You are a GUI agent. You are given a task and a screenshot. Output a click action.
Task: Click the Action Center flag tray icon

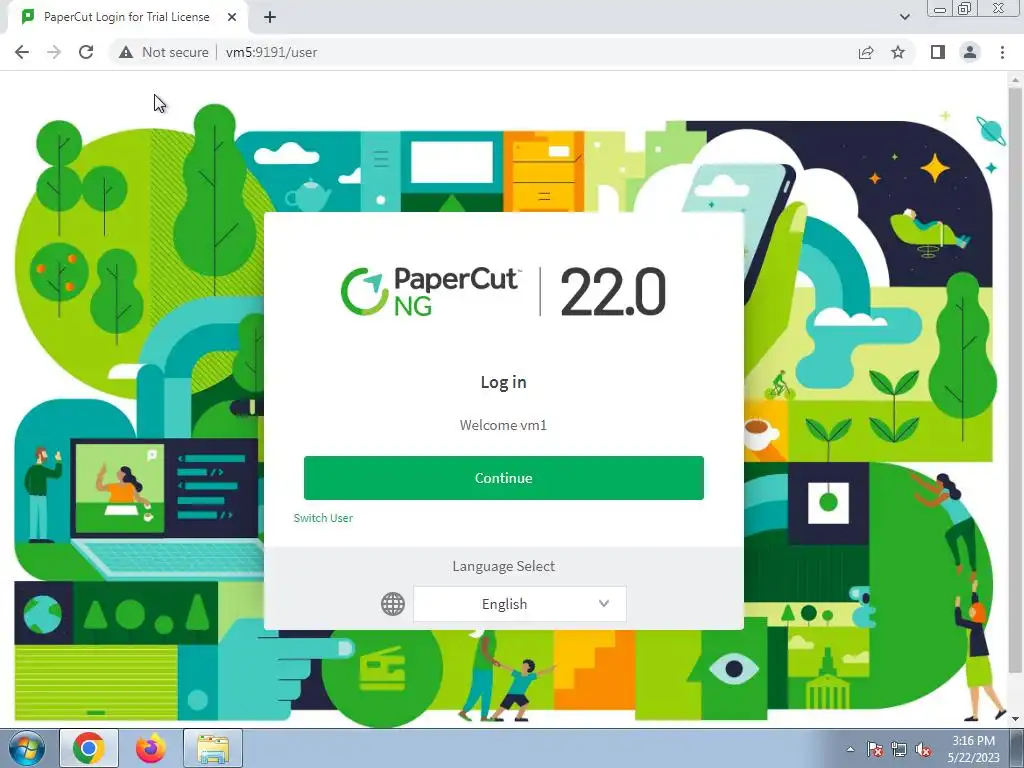pyautogui.click(x=874, y=749)
